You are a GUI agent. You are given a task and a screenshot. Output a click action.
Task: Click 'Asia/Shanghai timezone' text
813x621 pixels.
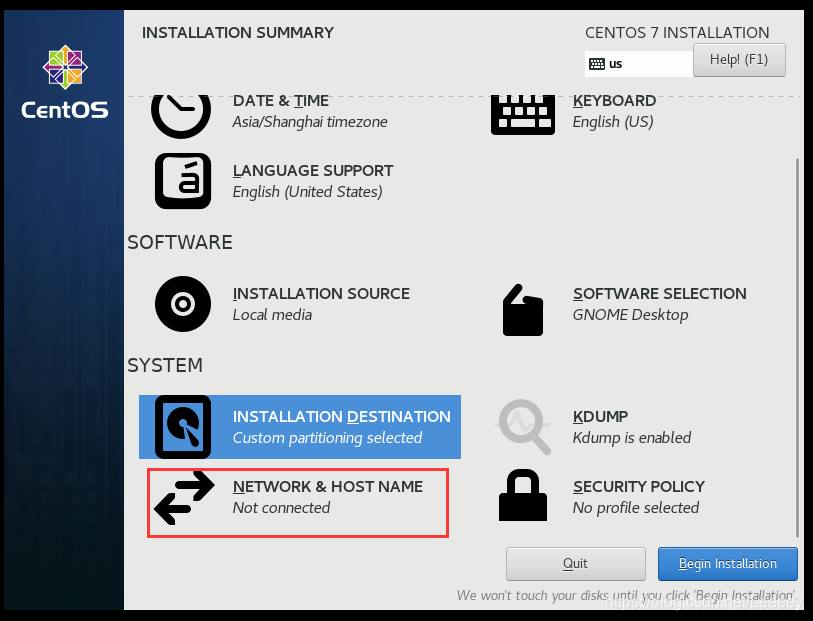310,122
